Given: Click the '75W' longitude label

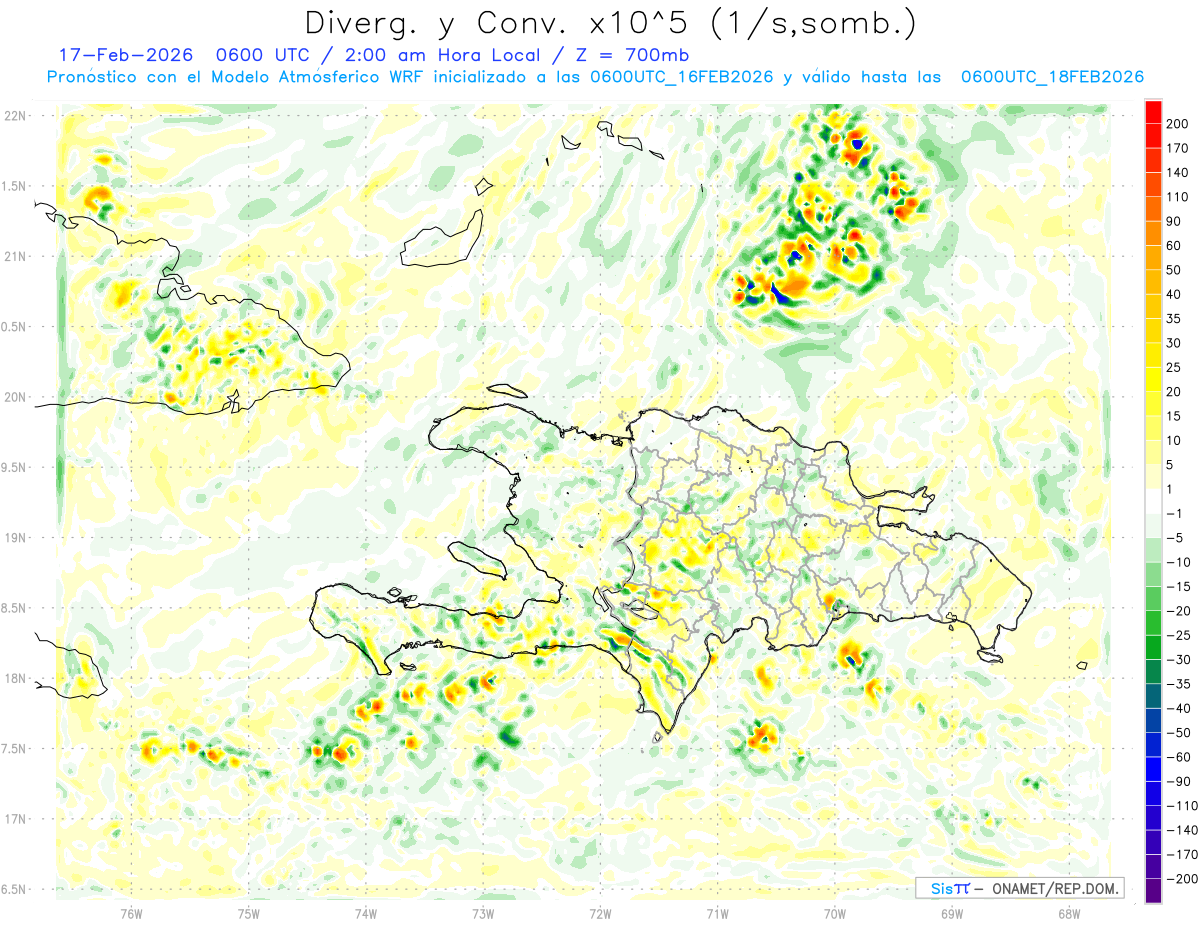Looking at the screenshot, I should tap(248, 912).
